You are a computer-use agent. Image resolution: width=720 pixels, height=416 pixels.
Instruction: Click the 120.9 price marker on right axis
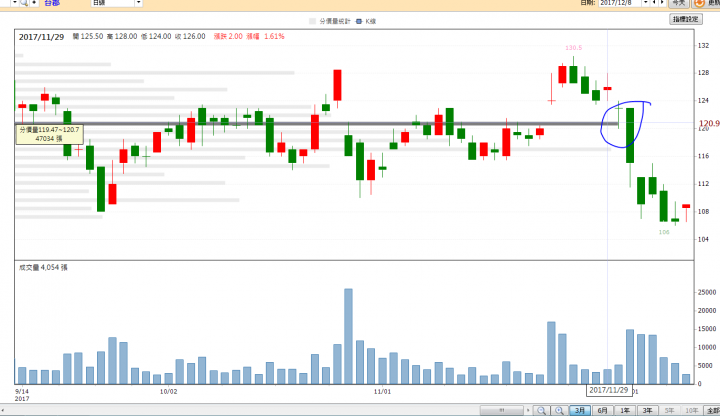click(x=709, y=124)
